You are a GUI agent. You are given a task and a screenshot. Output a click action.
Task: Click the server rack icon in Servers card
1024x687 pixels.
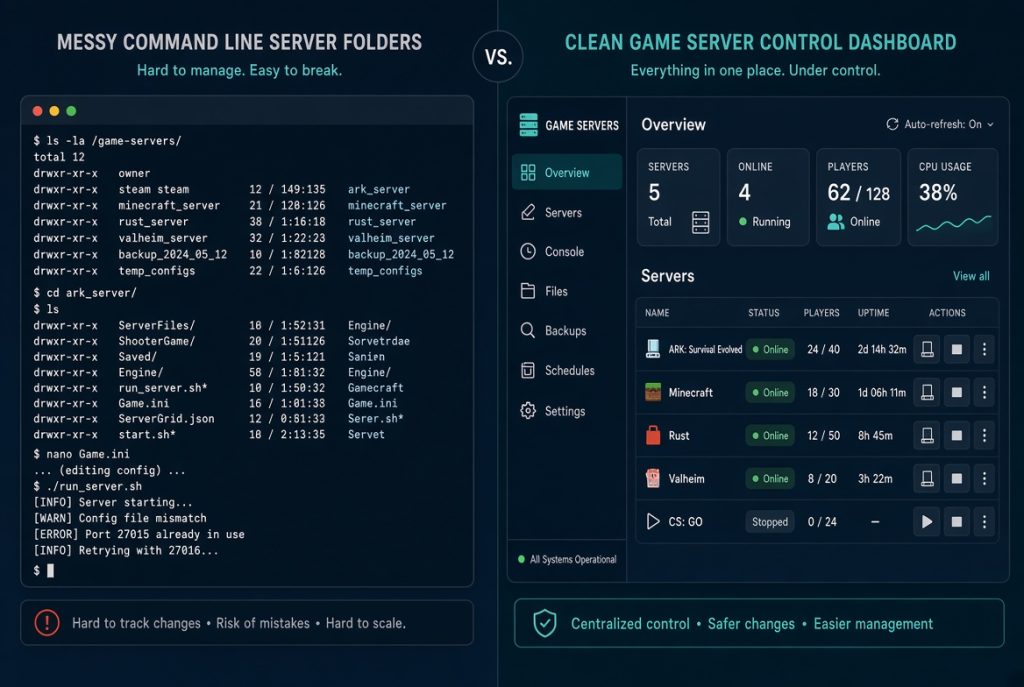(x=700, y=223)
